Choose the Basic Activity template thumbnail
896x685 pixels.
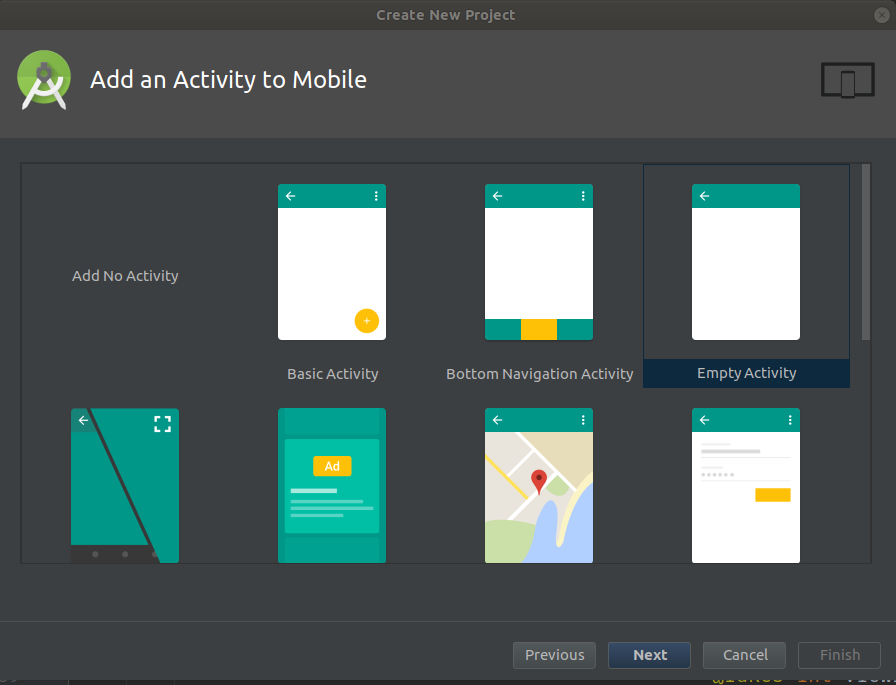(332, 262)
